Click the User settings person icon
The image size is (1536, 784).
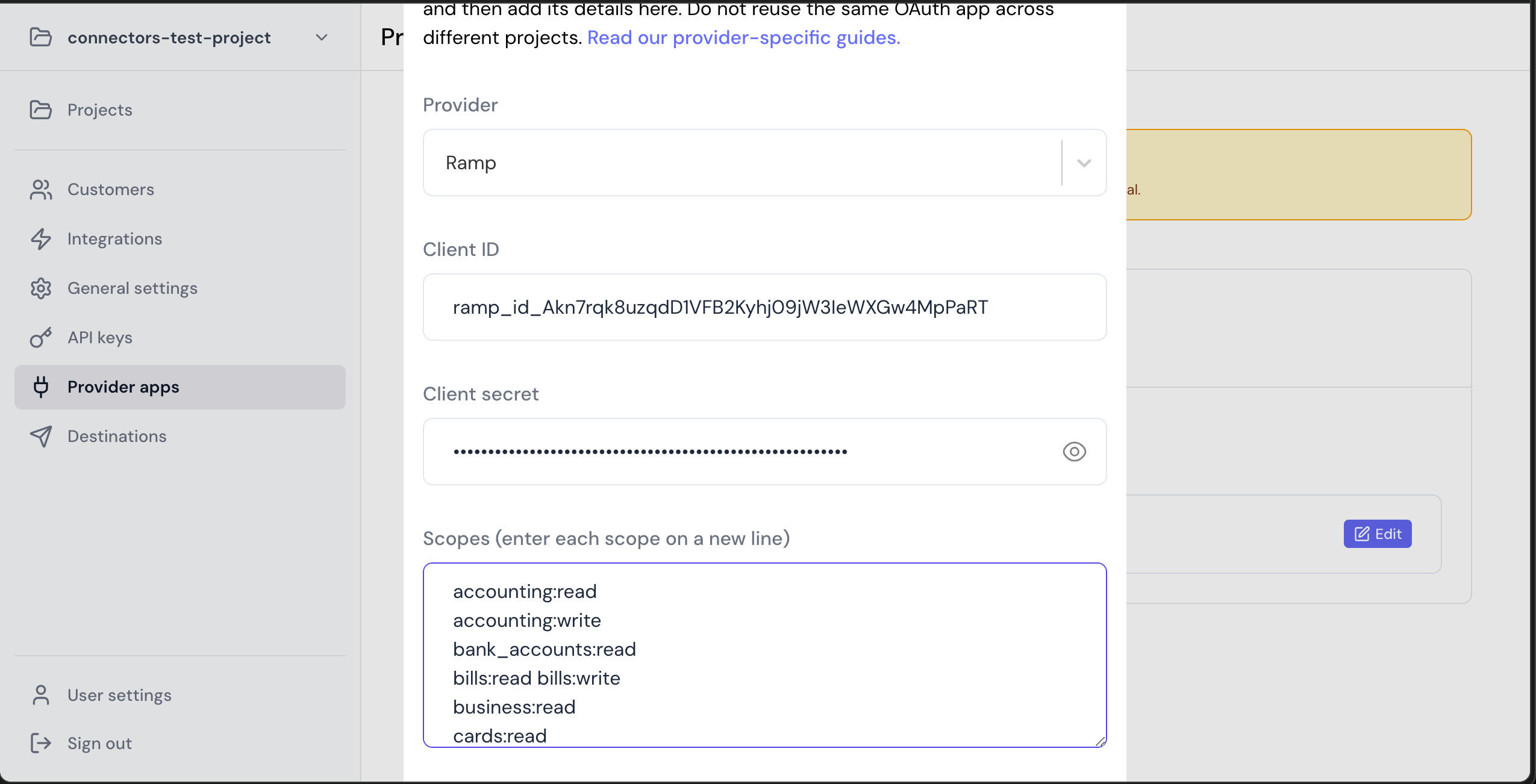(40, 695)
